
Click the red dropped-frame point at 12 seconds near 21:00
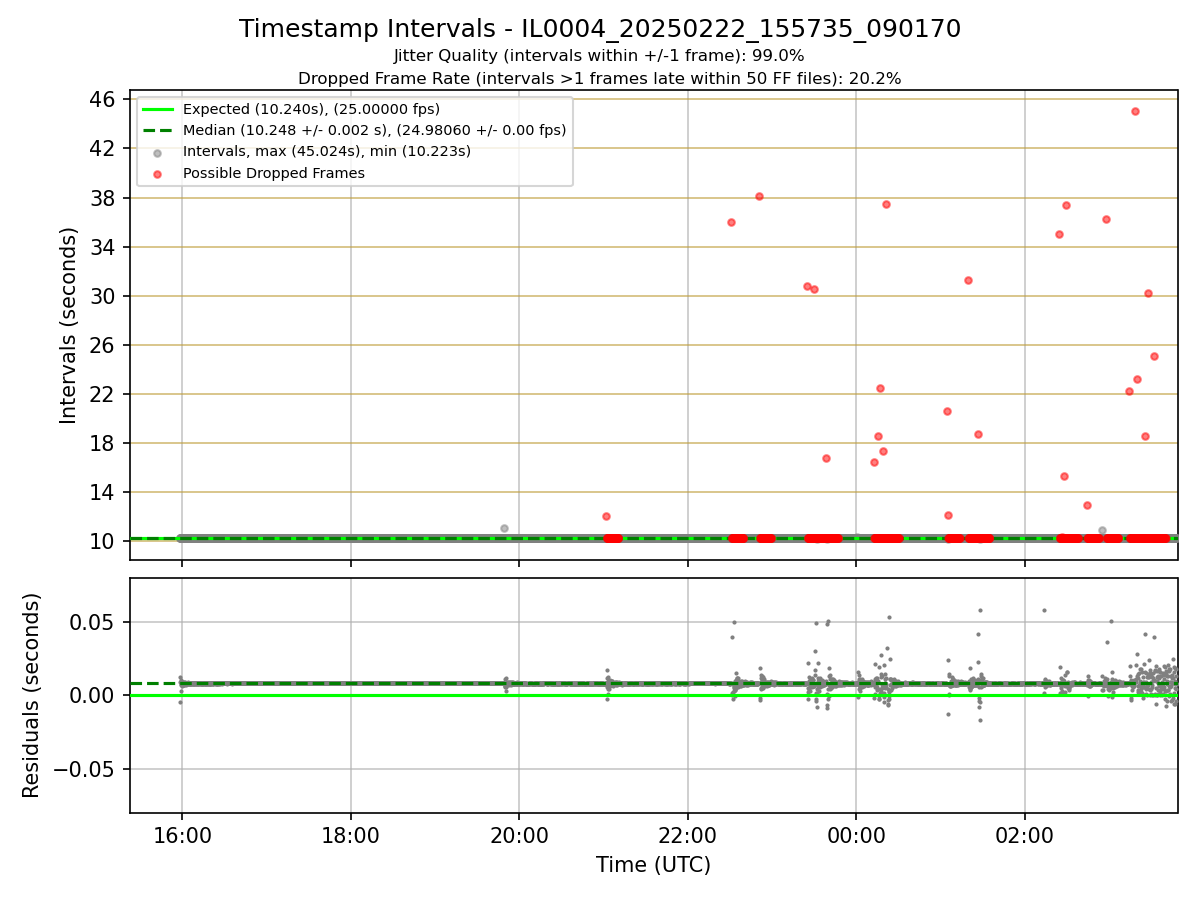point(606,516)
